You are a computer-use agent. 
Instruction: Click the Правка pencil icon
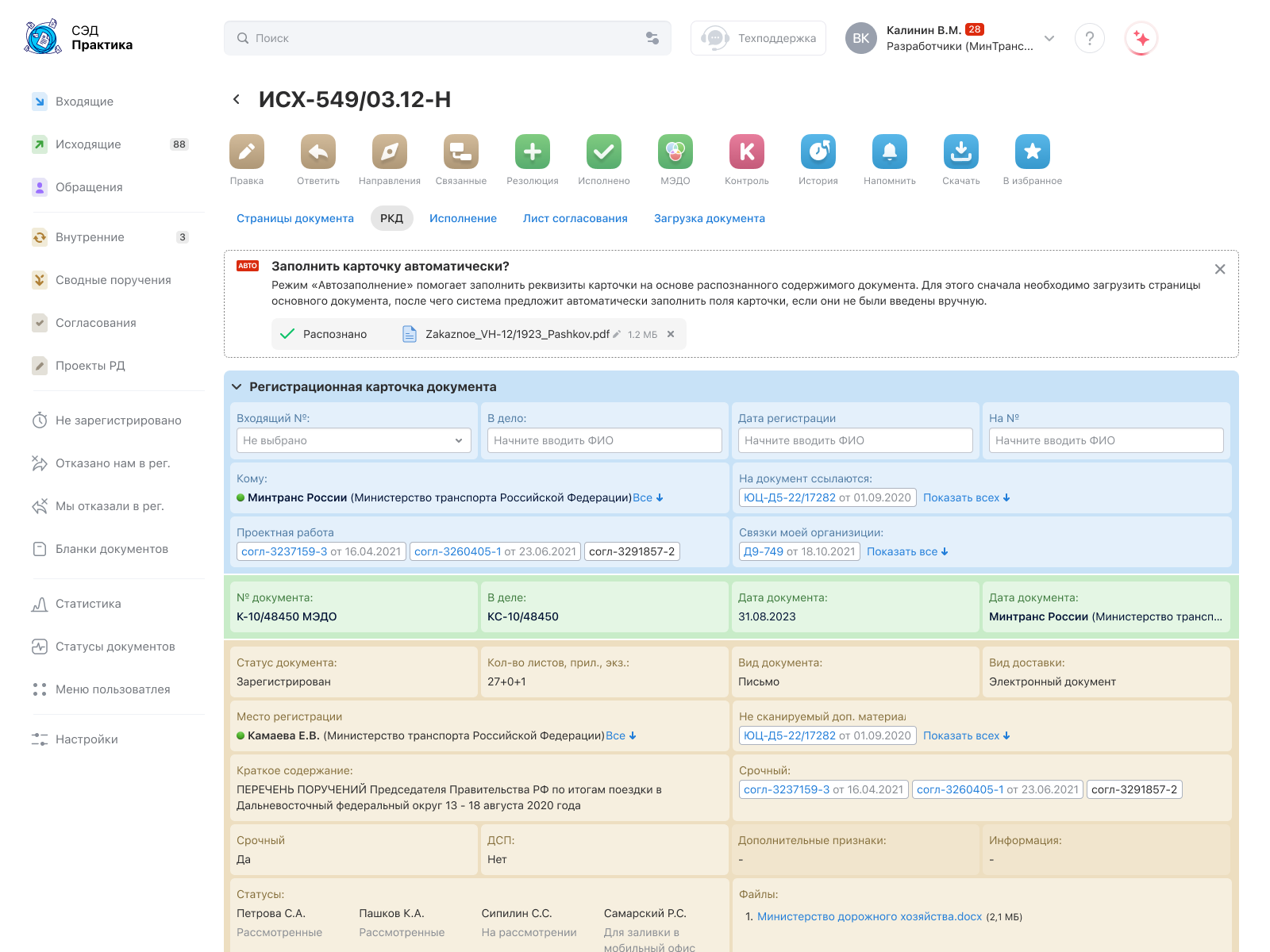coord(247,152)
